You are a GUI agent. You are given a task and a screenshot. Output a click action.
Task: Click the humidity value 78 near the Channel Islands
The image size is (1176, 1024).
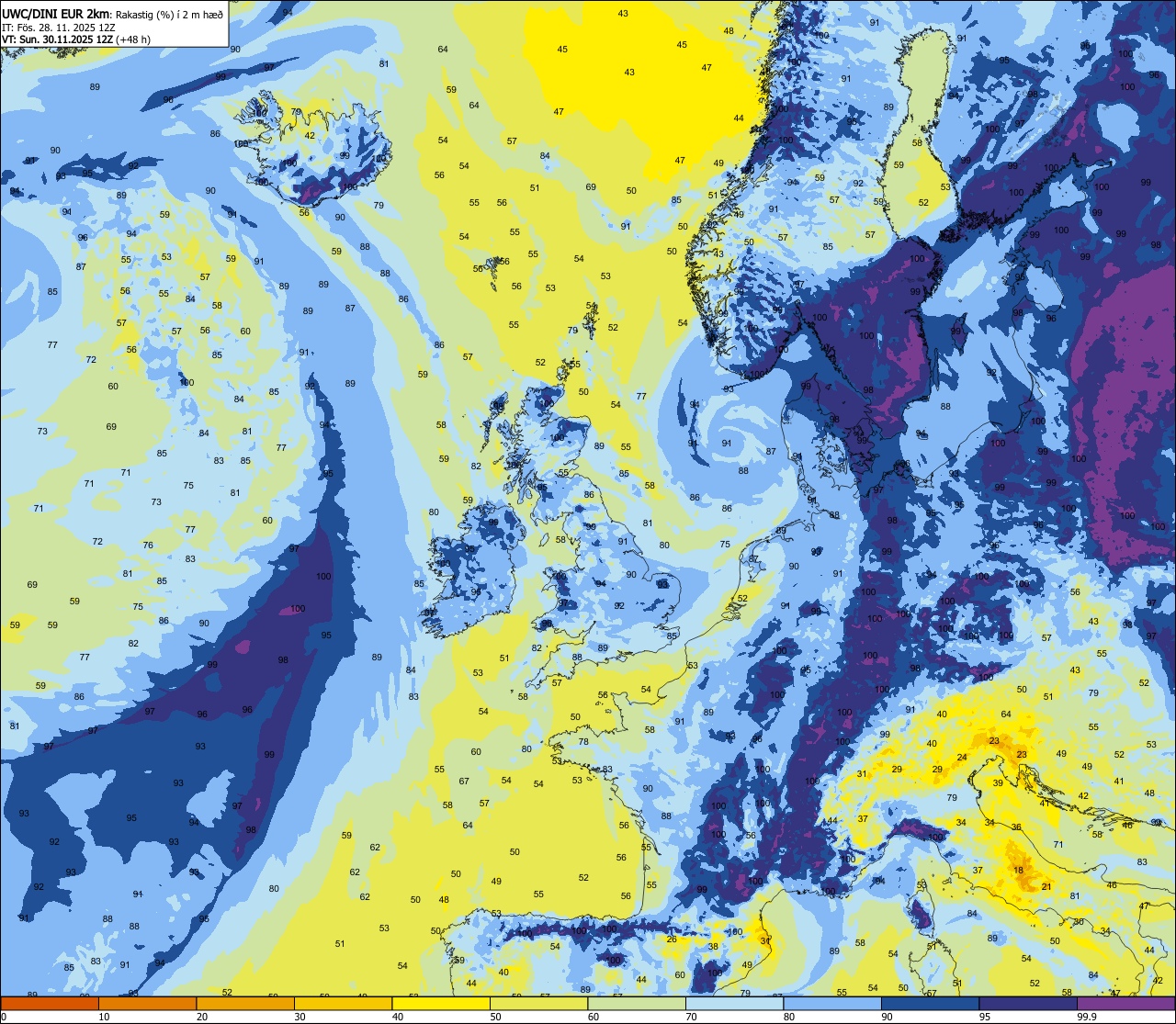[583, 741]
